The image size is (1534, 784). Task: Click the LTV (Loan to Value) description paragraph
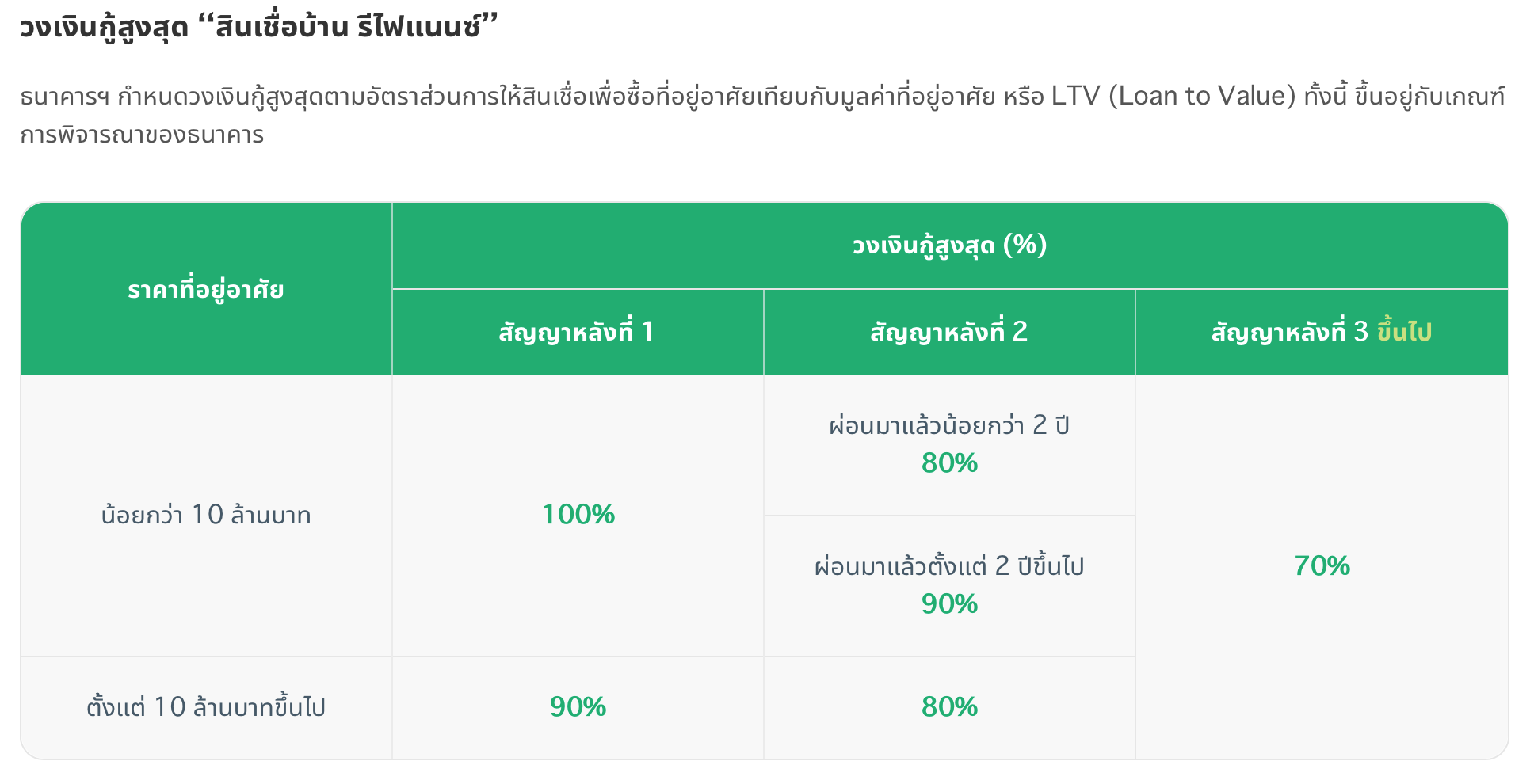(x=762, y=115)
